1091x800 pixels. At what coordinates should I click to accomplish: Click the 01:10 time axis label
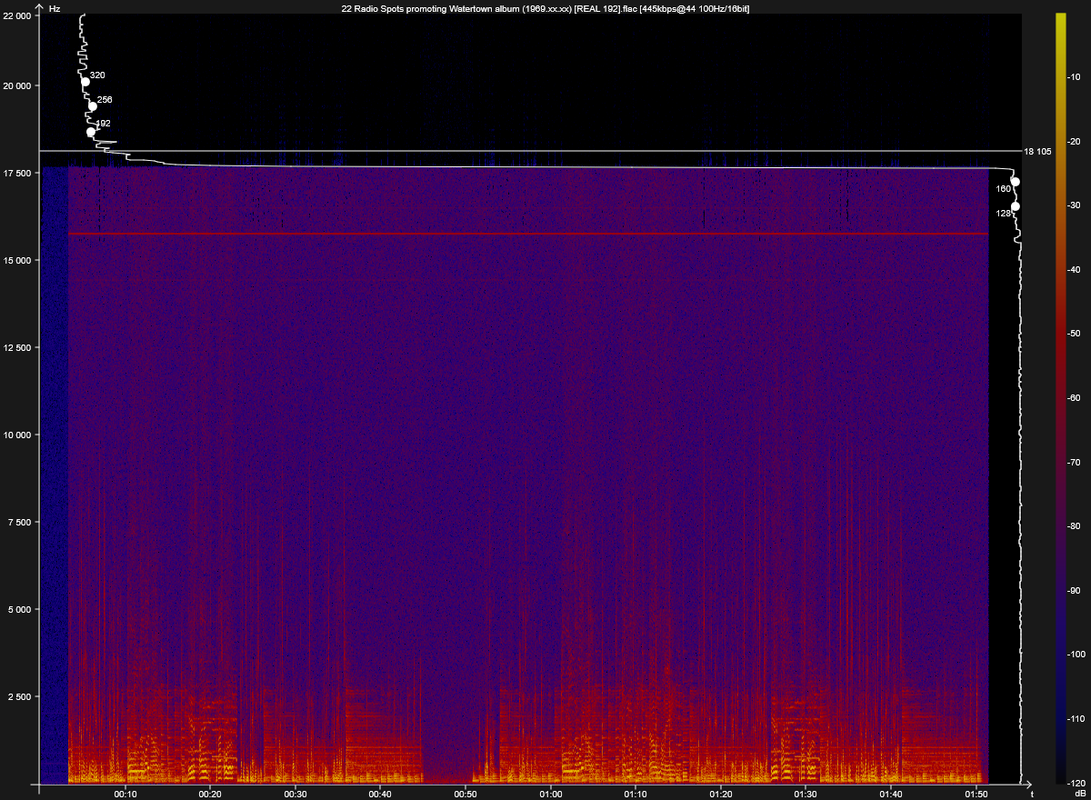point(635,794)
